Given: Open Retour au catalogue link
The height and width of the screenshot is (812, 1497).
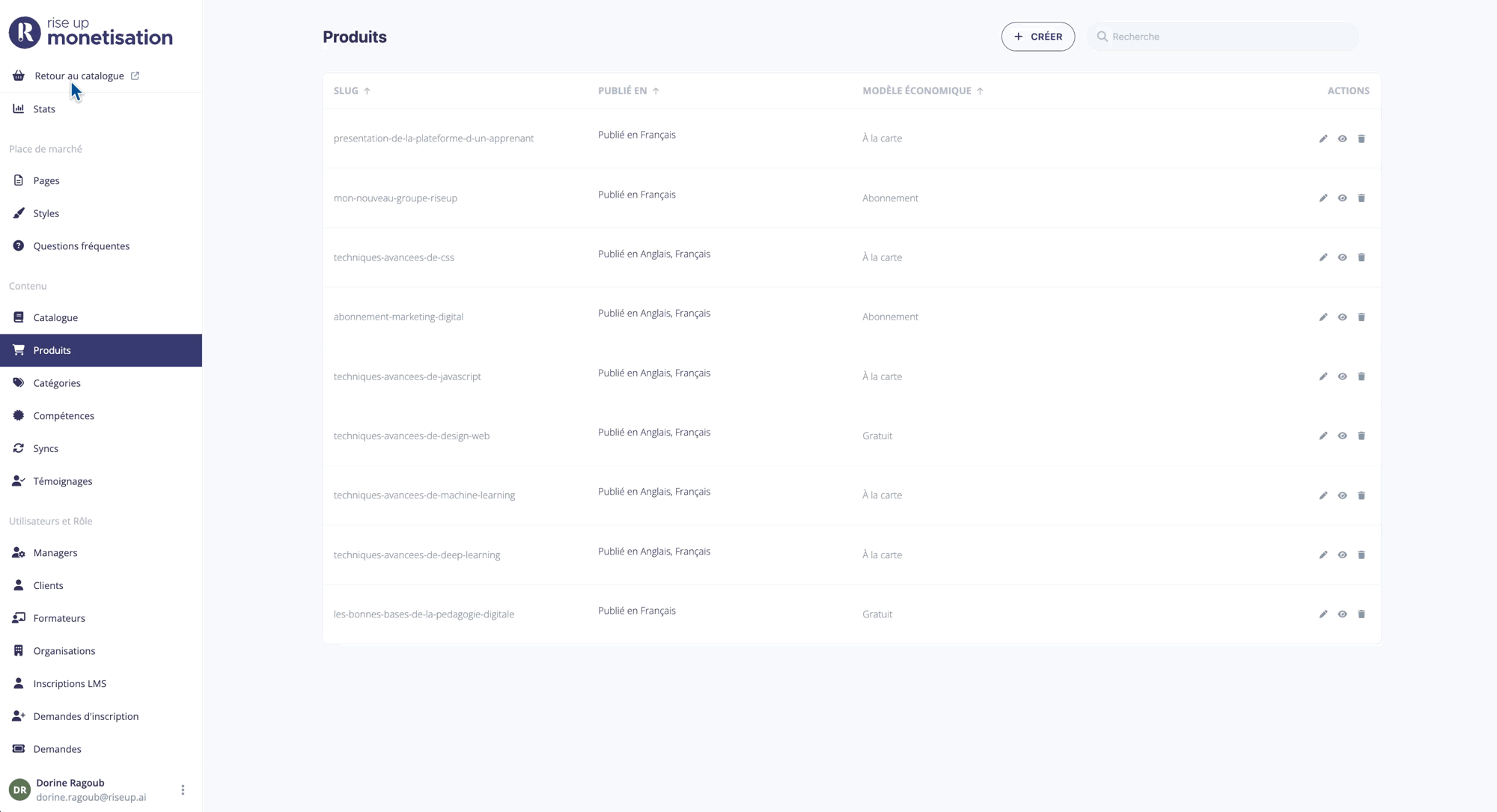Looking at the screenshot, I should [79, 76].
